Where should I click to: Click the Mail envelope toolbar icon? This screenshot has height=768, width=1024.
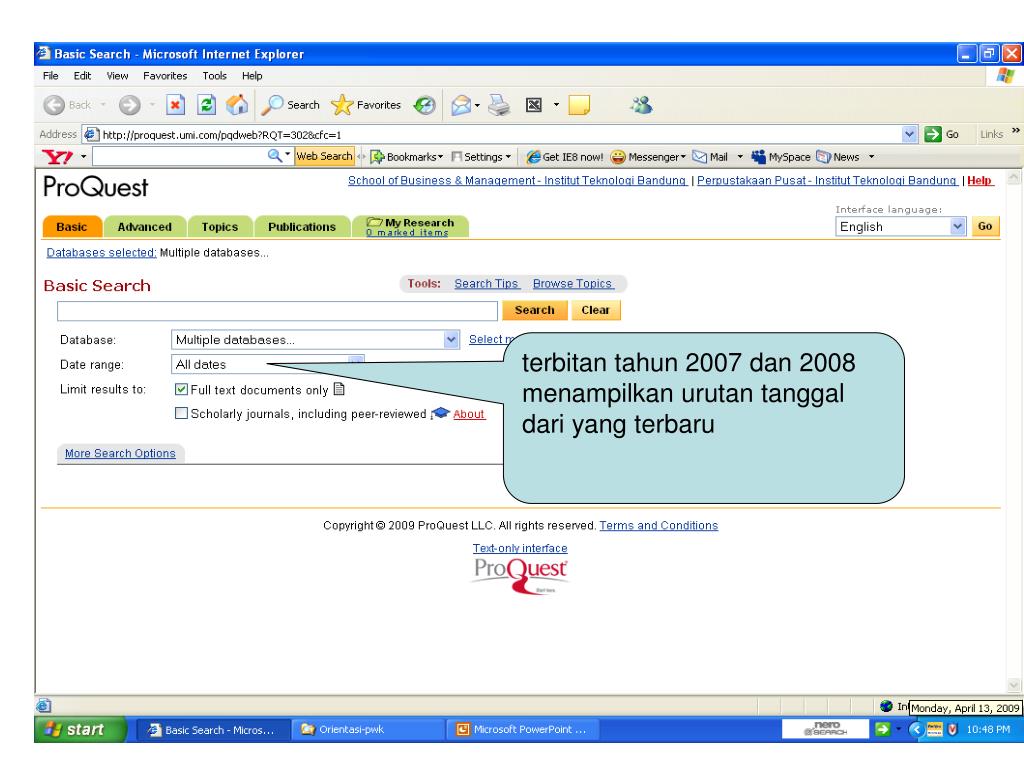(461, 105)
